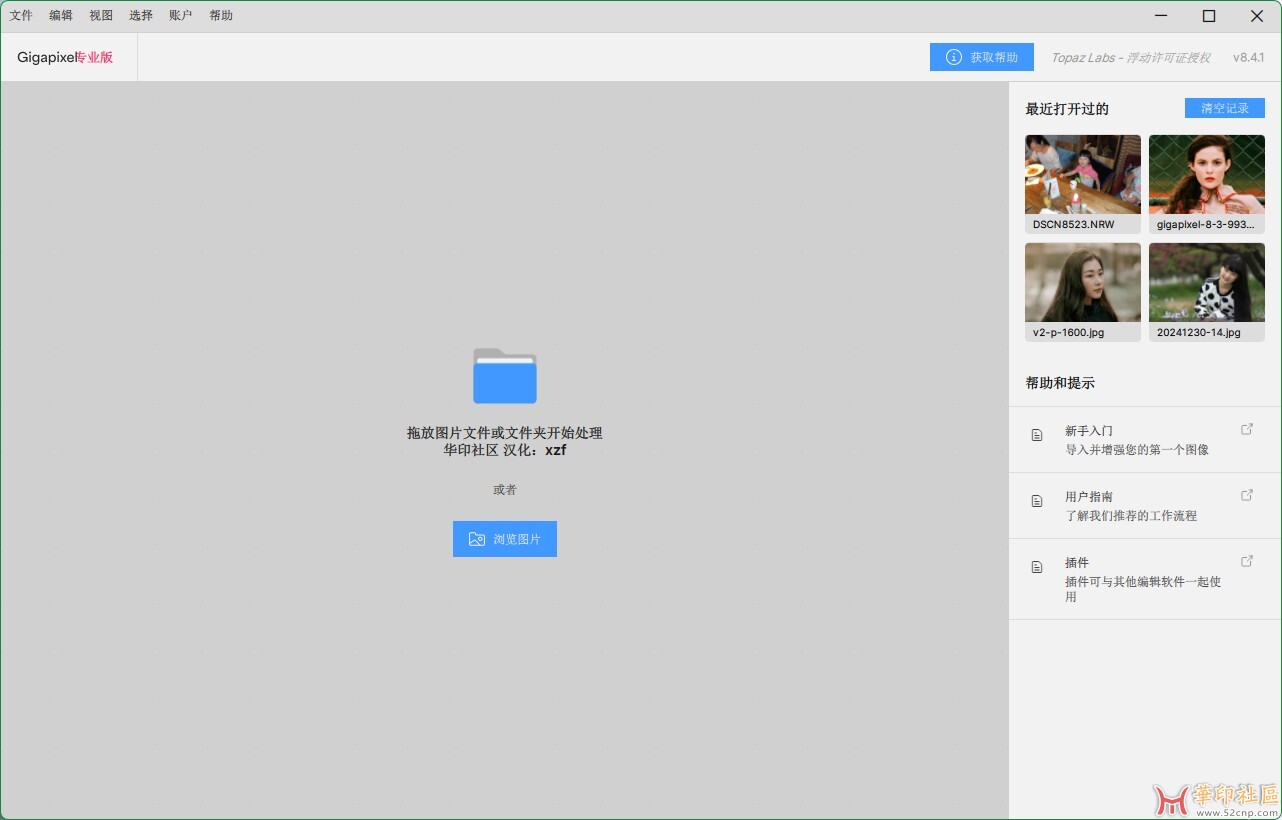Open the 编辑 menu
The image size is (1282, 820).
click(61, 16)
